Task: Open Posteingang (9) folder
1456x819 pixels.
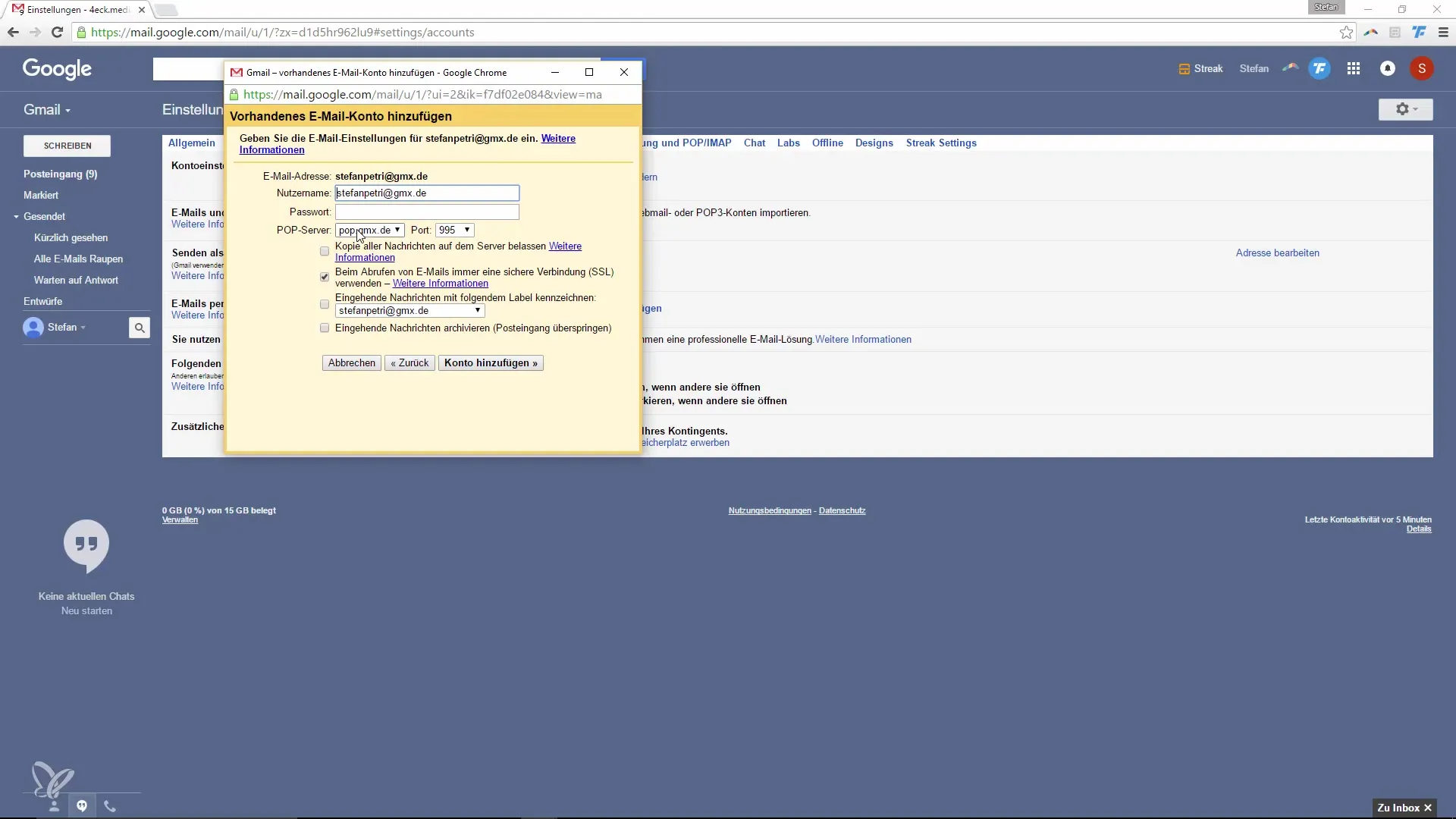Action: tap(61, 174)
